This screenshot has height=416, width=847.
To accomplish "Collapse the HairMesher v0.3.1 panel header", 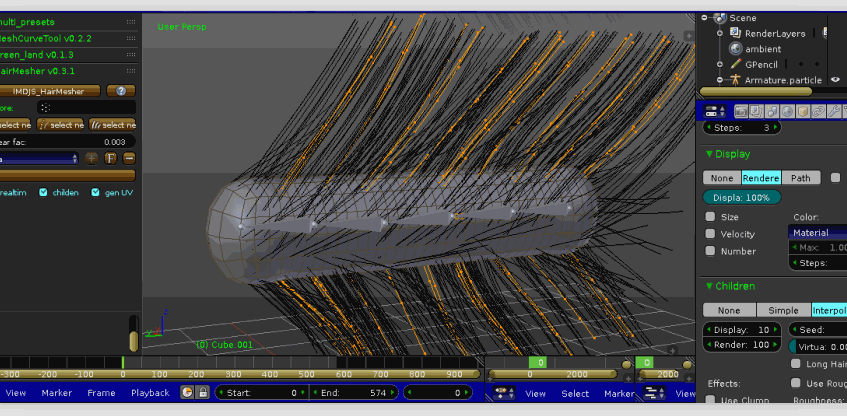I will tap(37, 71).
